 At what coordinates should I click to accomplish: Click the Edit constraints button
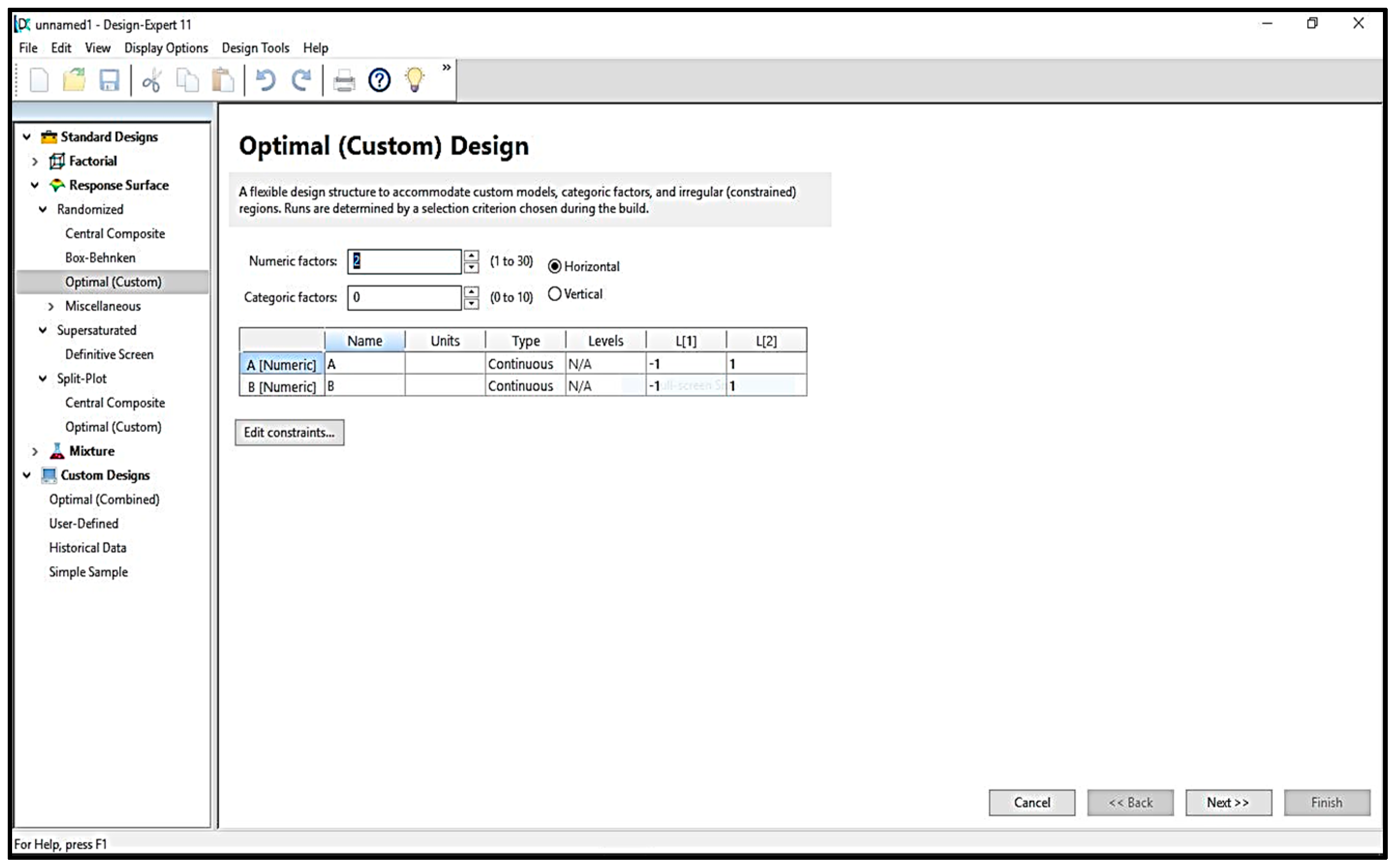[289, 432]
